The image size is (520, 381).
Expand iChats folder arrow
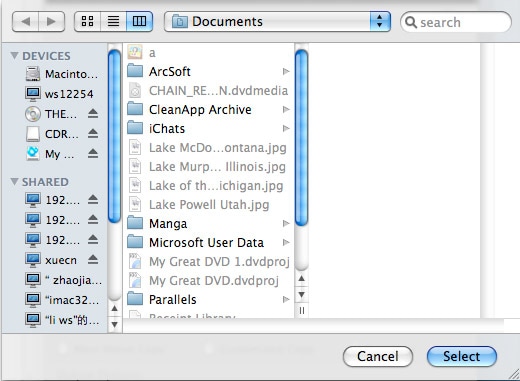tap(286, 128)
